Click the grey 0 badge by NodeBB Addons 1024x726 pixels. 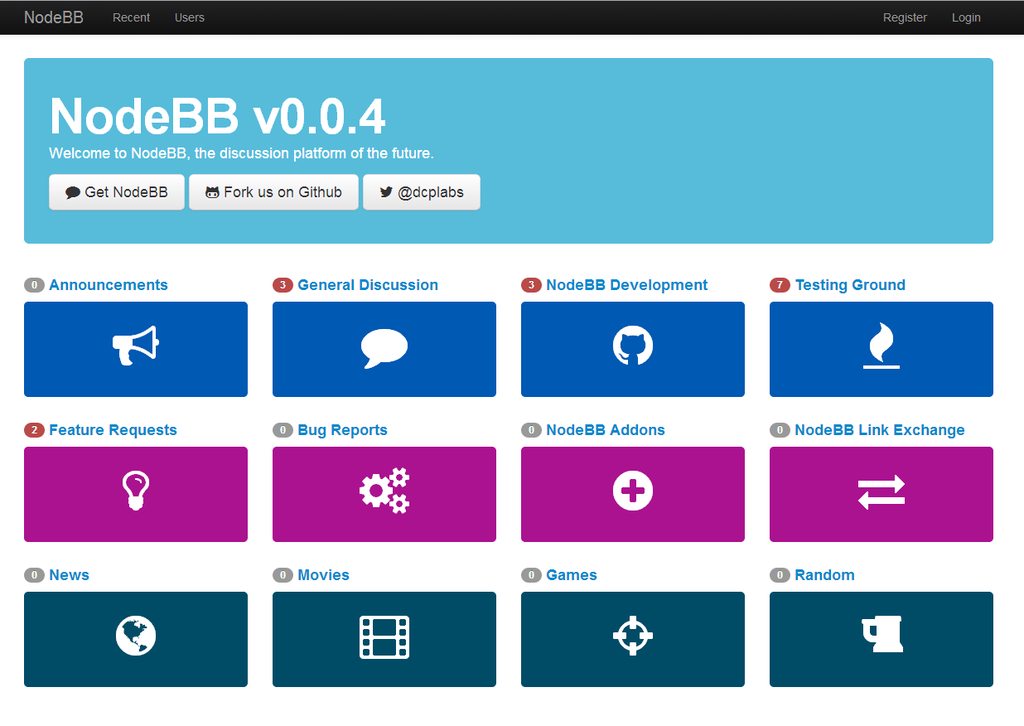coord(531,430)
